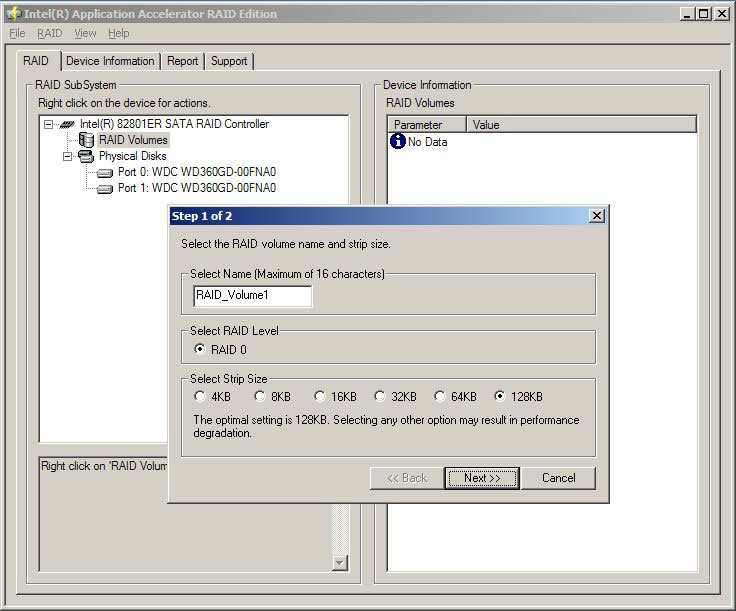Click the Next >> button
This screenshot has height=611, width=736.
tap(482, 478)
